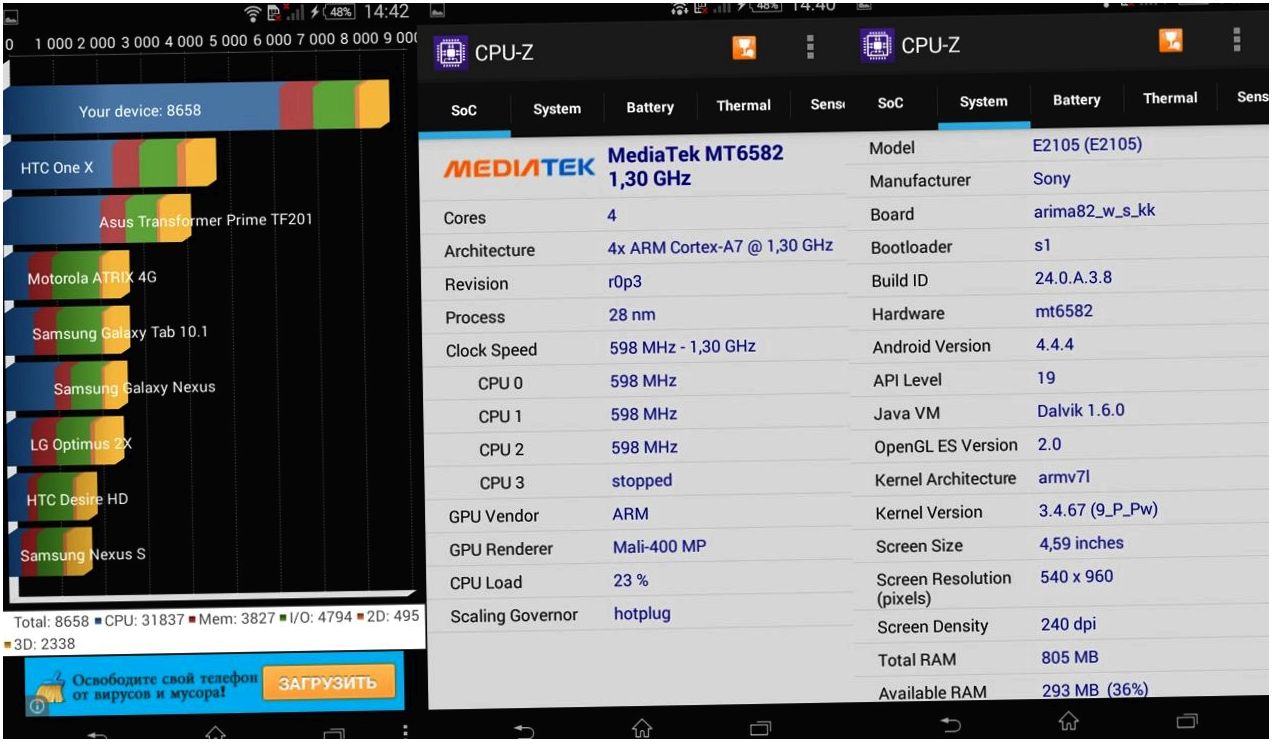This screenshot has width=1272, height=742.
Task: Tap the Android home button under the System screen
Action: (x=1069, y=721)
